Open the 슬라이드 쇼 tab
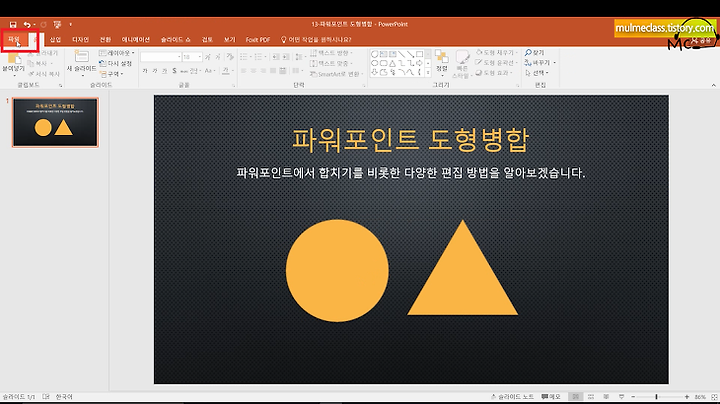 point(175,39)
